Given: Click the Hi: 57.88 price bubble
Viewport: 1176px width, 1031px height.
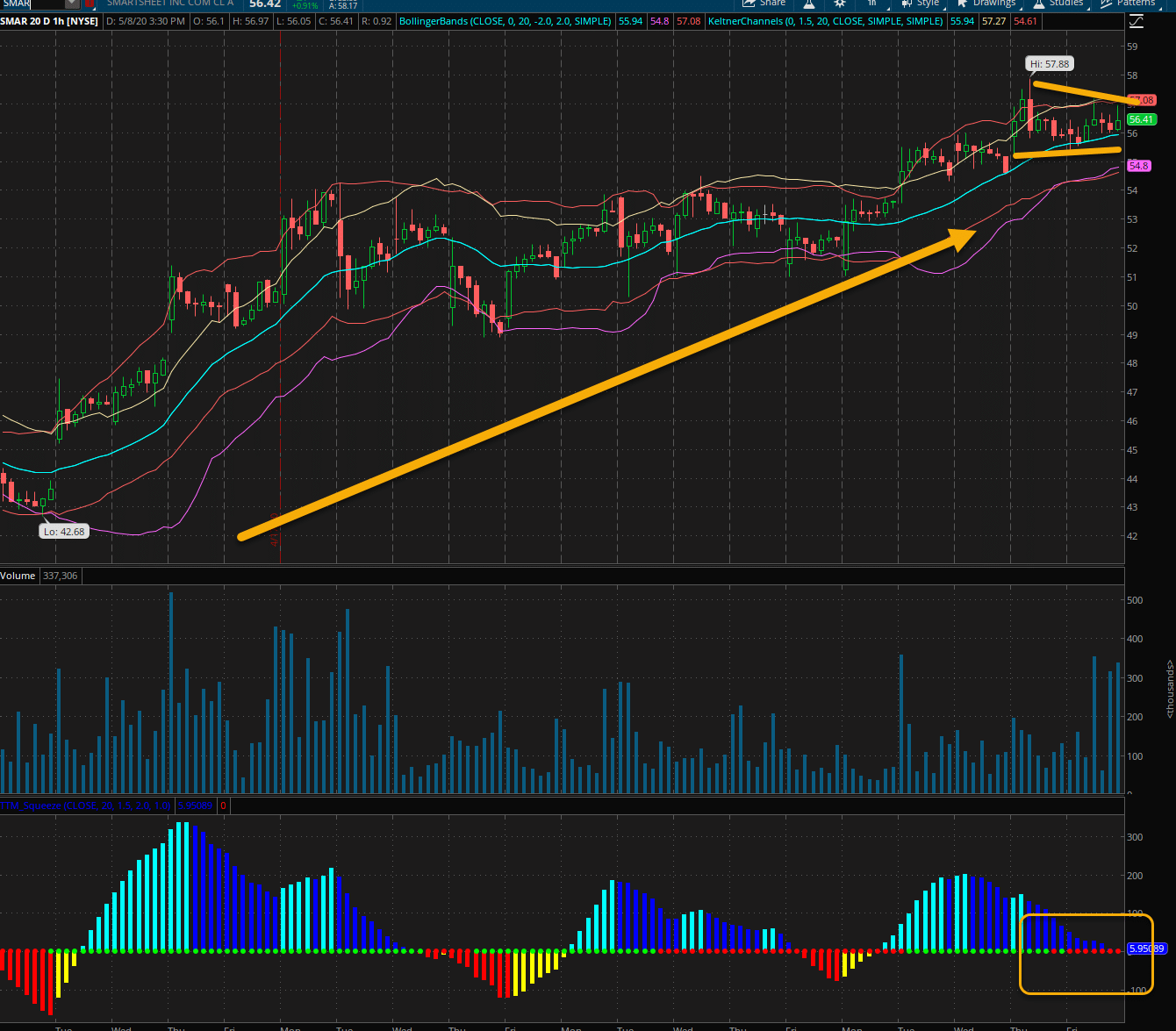Looking at the screenshot, I should 1050,64.
